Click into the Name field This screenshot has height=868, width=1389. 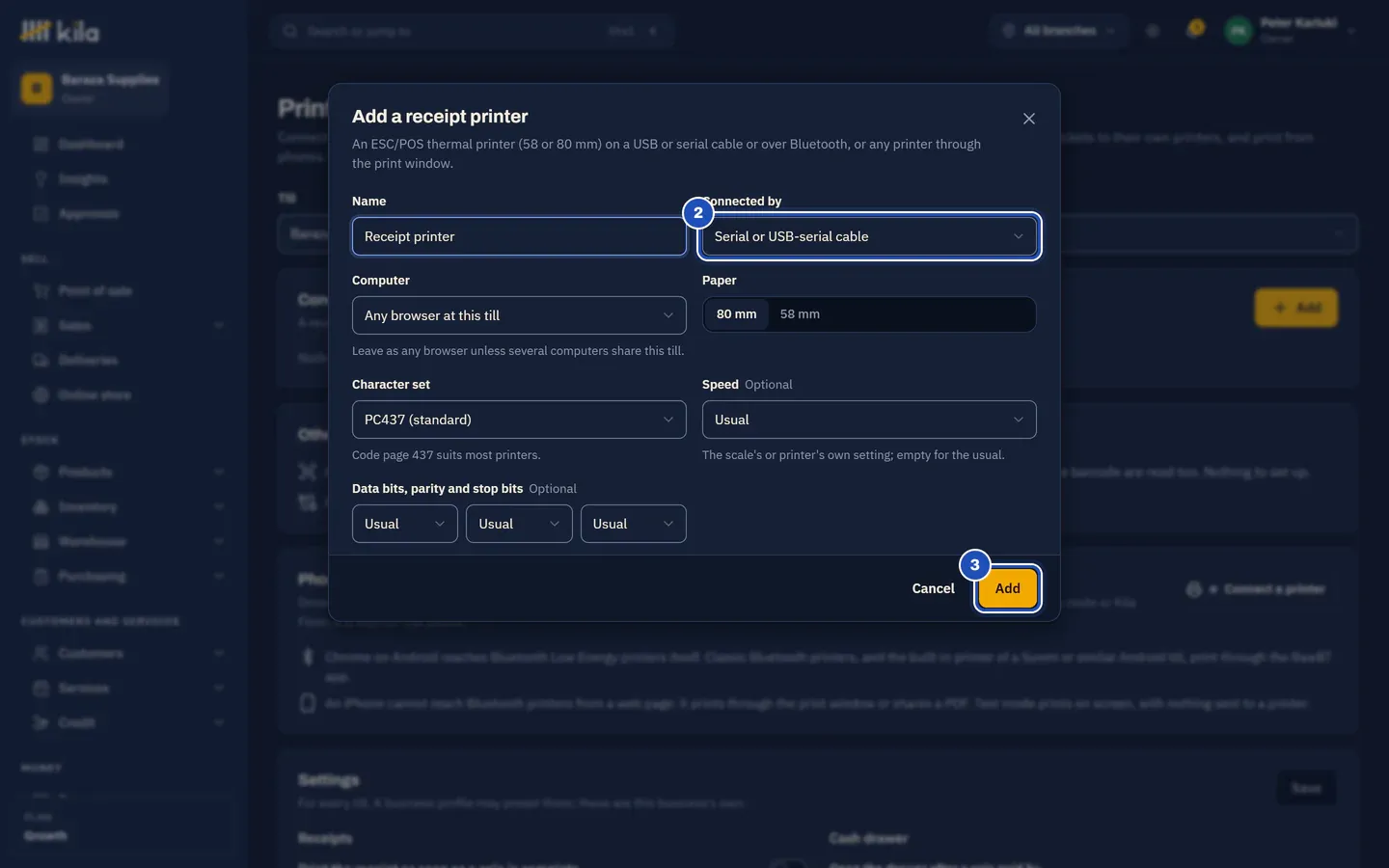[x=519, y=236]
